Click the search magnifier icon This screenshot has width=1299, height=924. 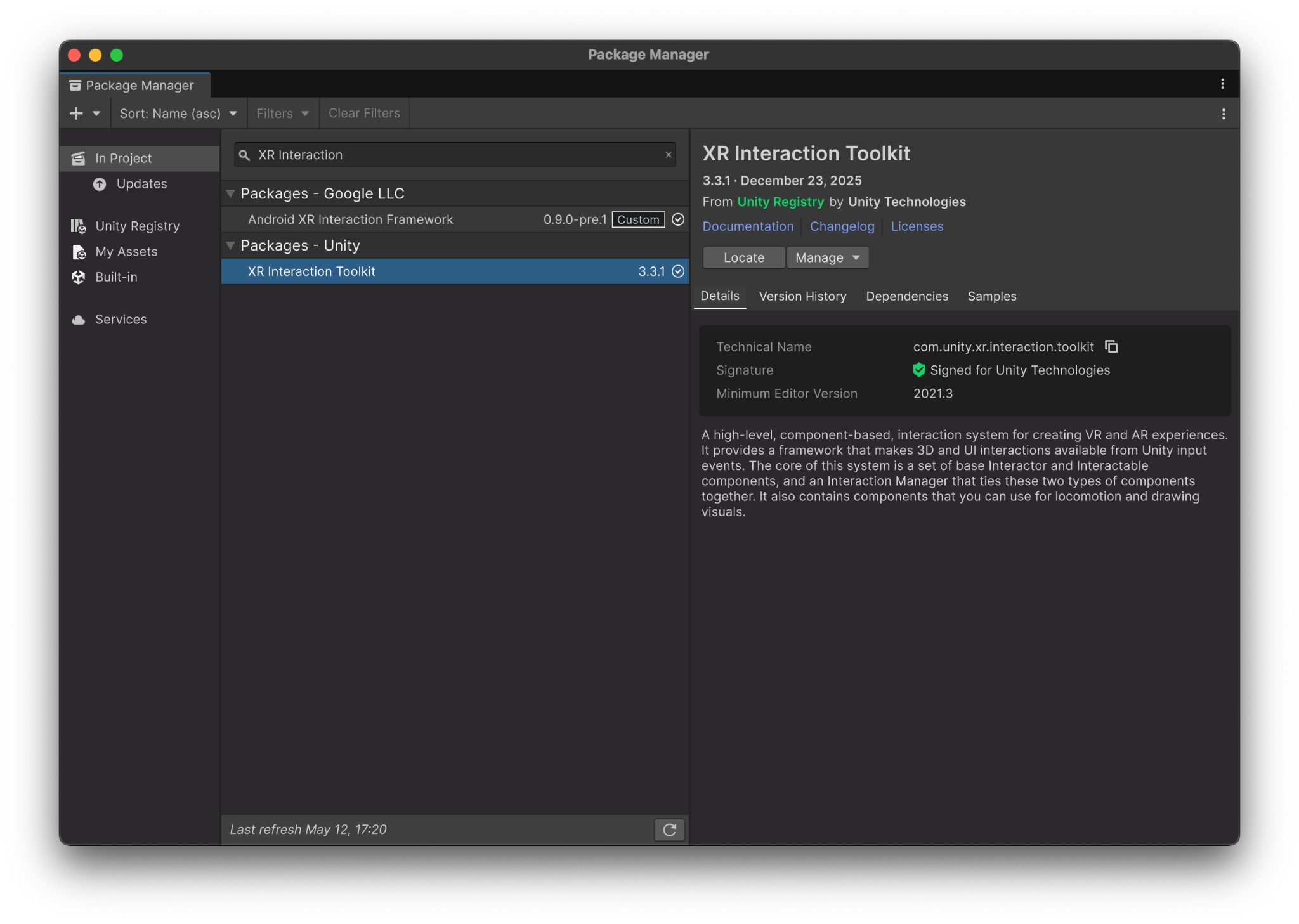coord(244,155)
